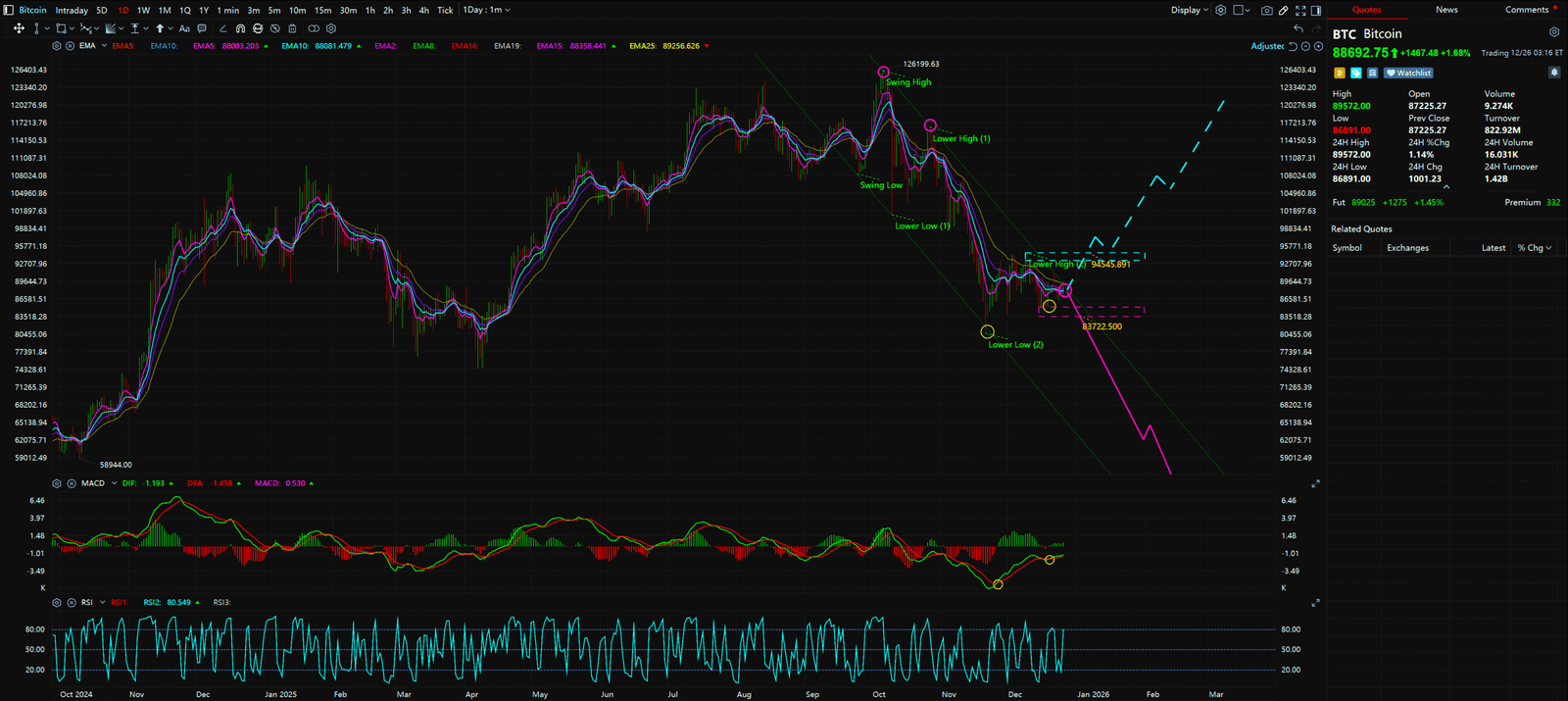Expand the Display dropdown menu

coord(1189,10)
